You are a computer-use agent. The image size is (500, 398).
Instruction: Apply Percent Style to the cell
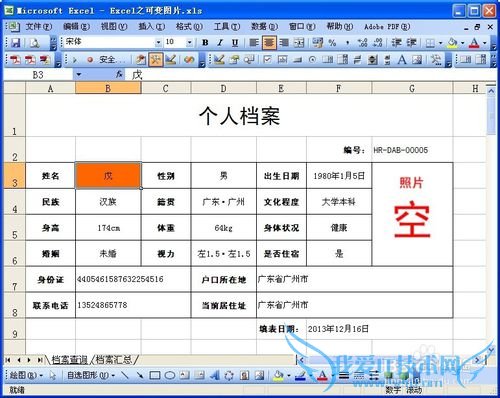point(332,42)
